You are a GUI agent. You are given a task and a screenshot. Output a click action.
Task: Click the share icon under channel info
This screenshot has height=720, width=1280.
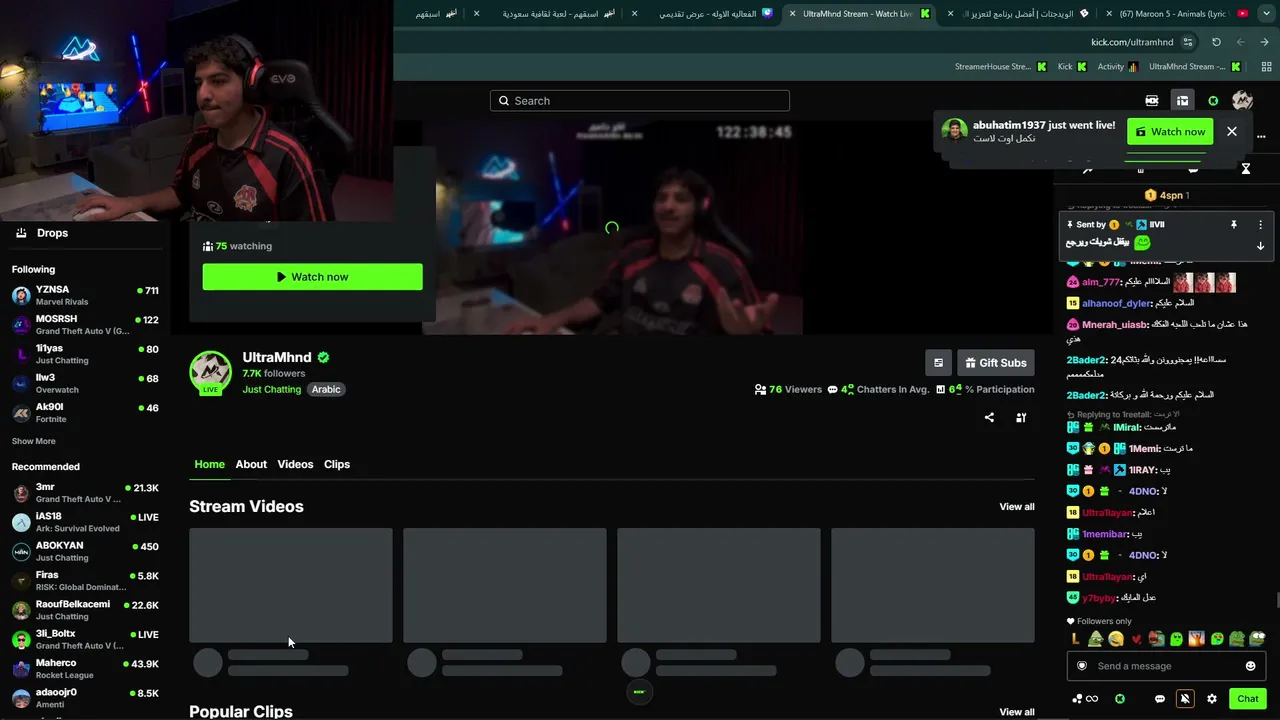(989, 418)
